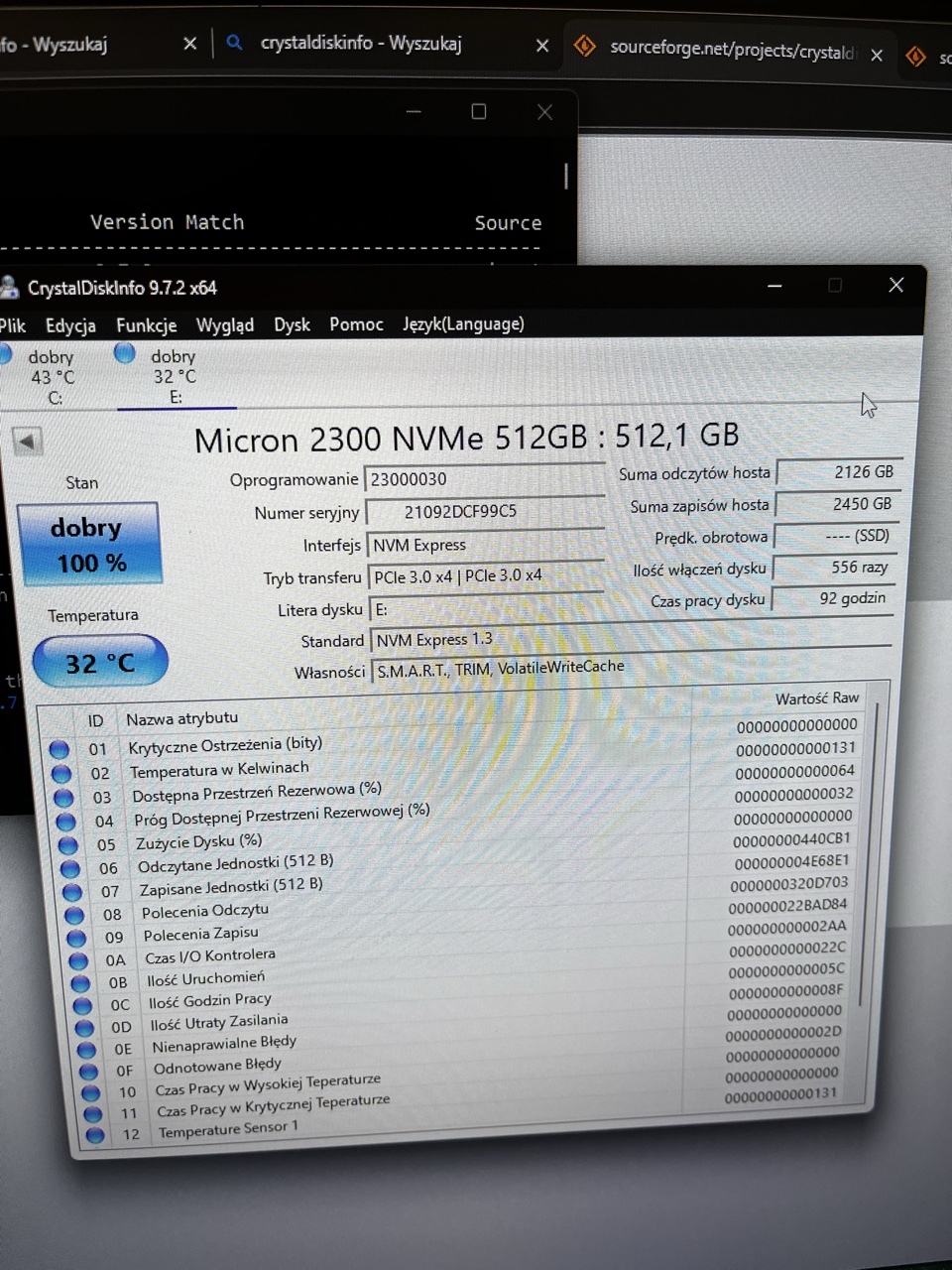The width and height of the screenshot is (952, 1270).
Task: Open the Dysk menu
Action: pyautogui.click(x=292, y=324)
